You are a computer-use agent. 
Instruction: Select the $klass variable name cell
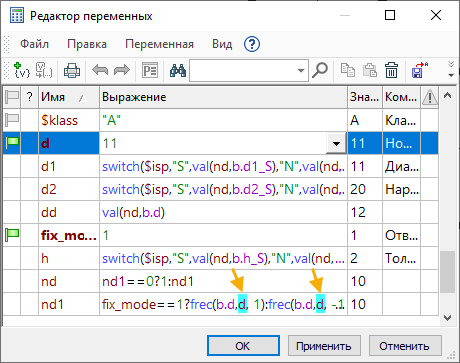click(x=69, y=120)
